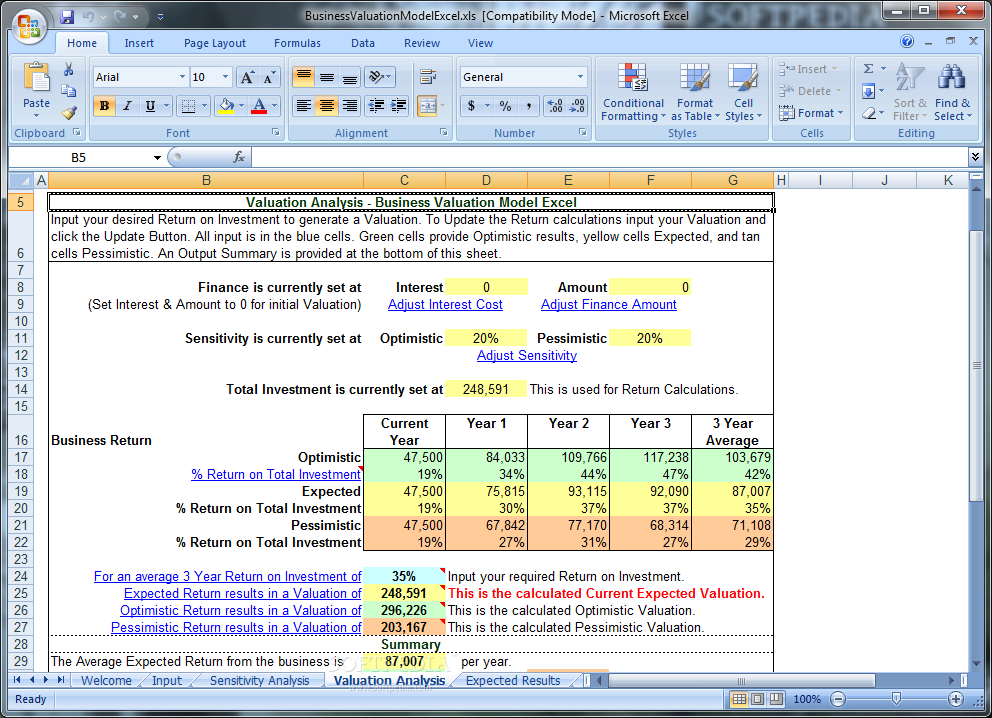This screenshot has height=718, width=992.
Task: Click Insert Function fx icon
Action: (239, 157)
